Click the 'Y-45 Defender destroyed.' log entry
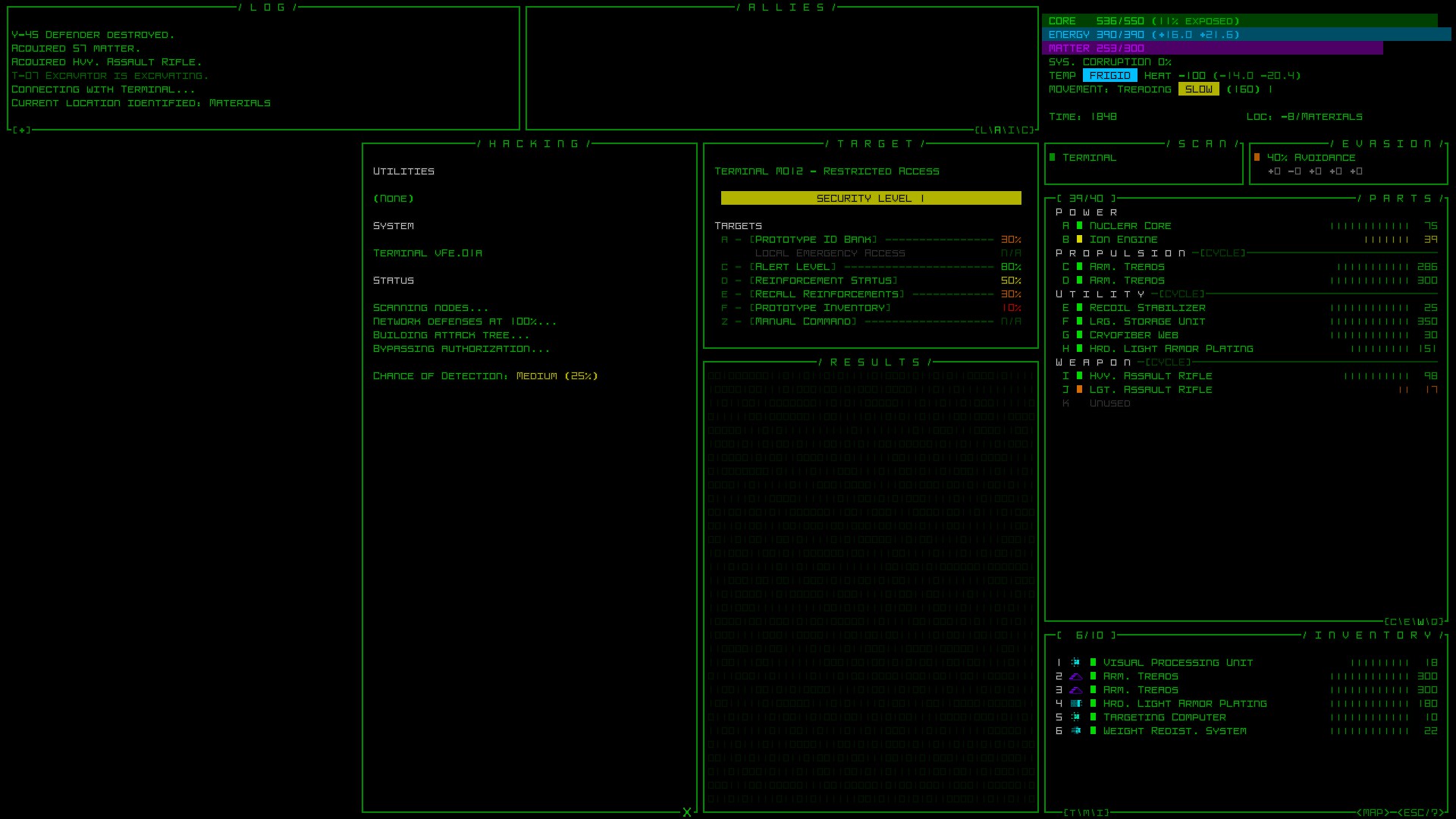The width and height of the screenshot is (1456, 819). pos(93,35)
